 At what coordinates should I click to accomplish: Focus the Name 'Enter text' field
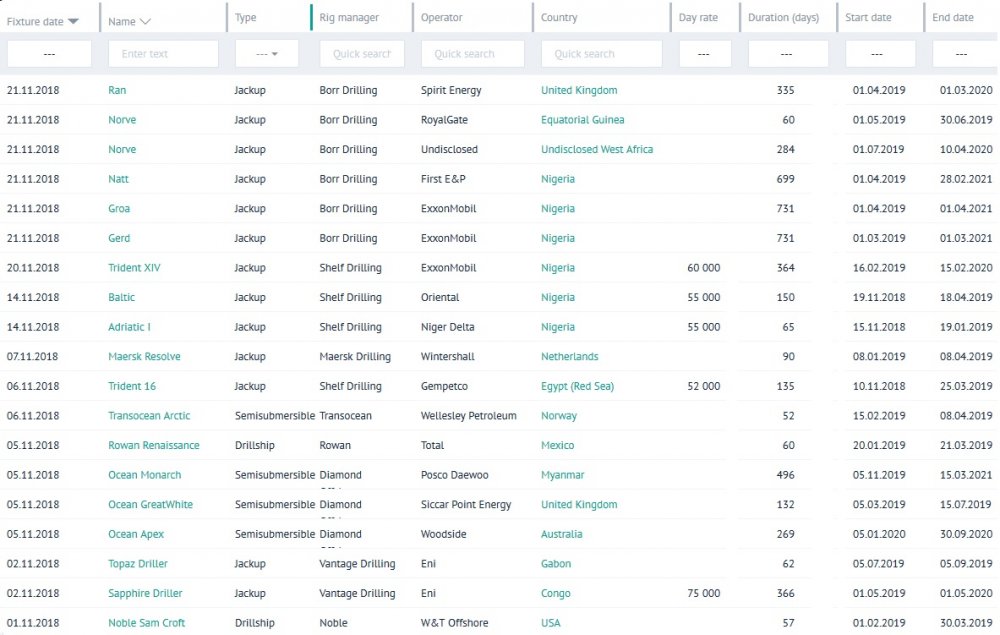[x=163, y=54]
